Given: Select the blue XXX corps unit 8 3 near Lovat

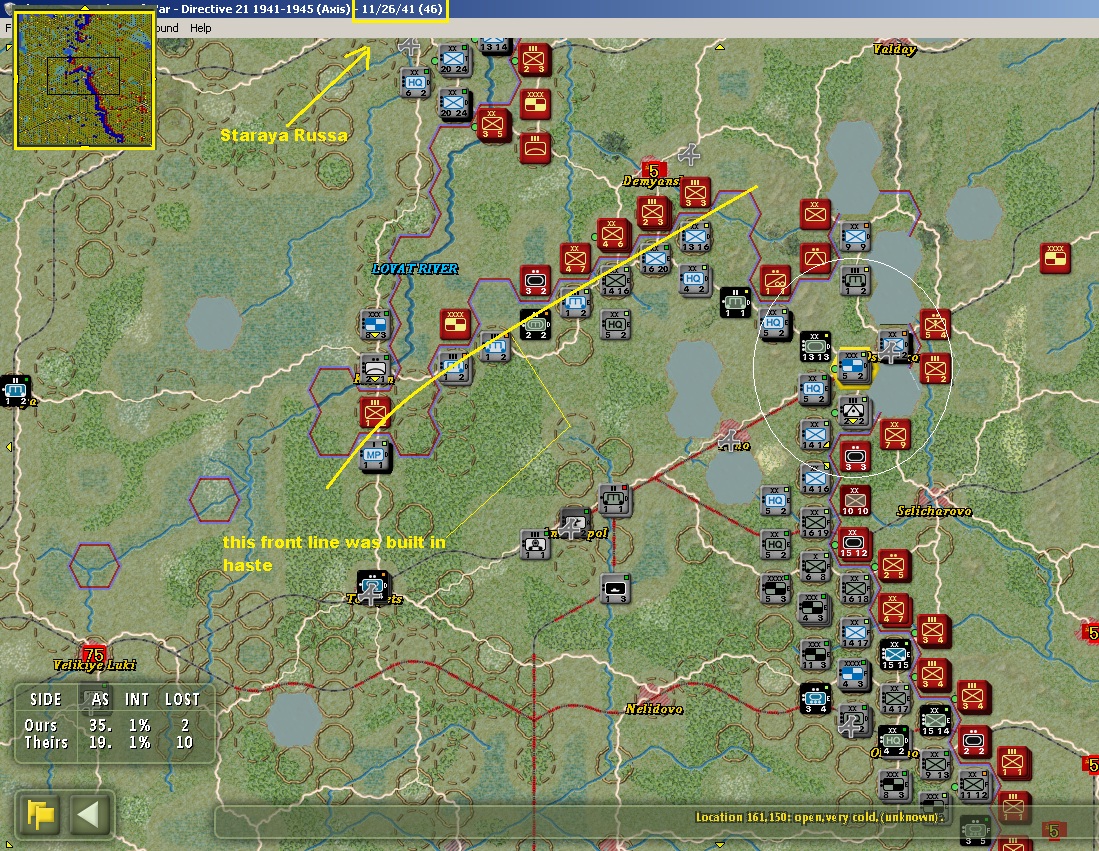Looking at the screenshot, I should click(375, 325).
